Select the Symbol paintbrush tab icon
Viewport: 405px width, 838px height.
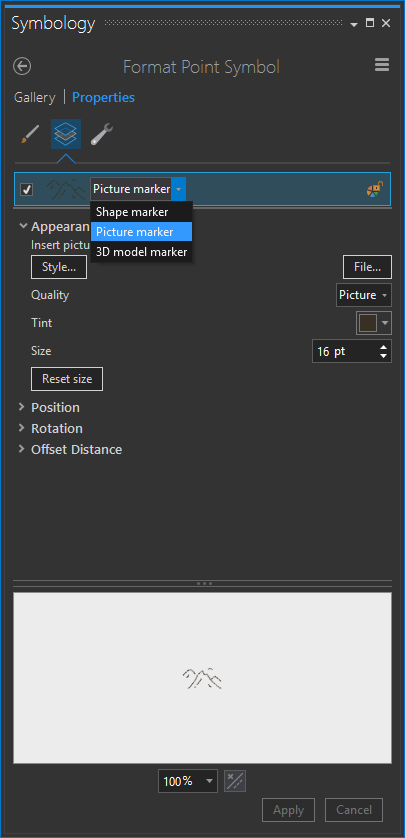[30, 134]
